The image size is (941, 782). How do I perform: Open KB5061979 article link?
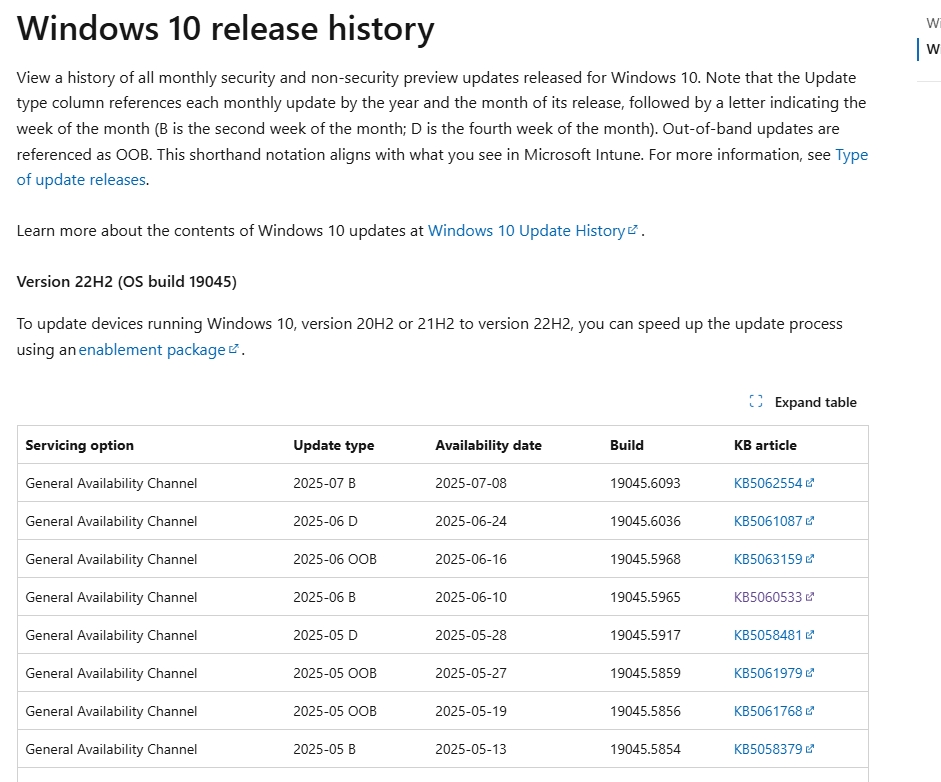coord(774,673)
